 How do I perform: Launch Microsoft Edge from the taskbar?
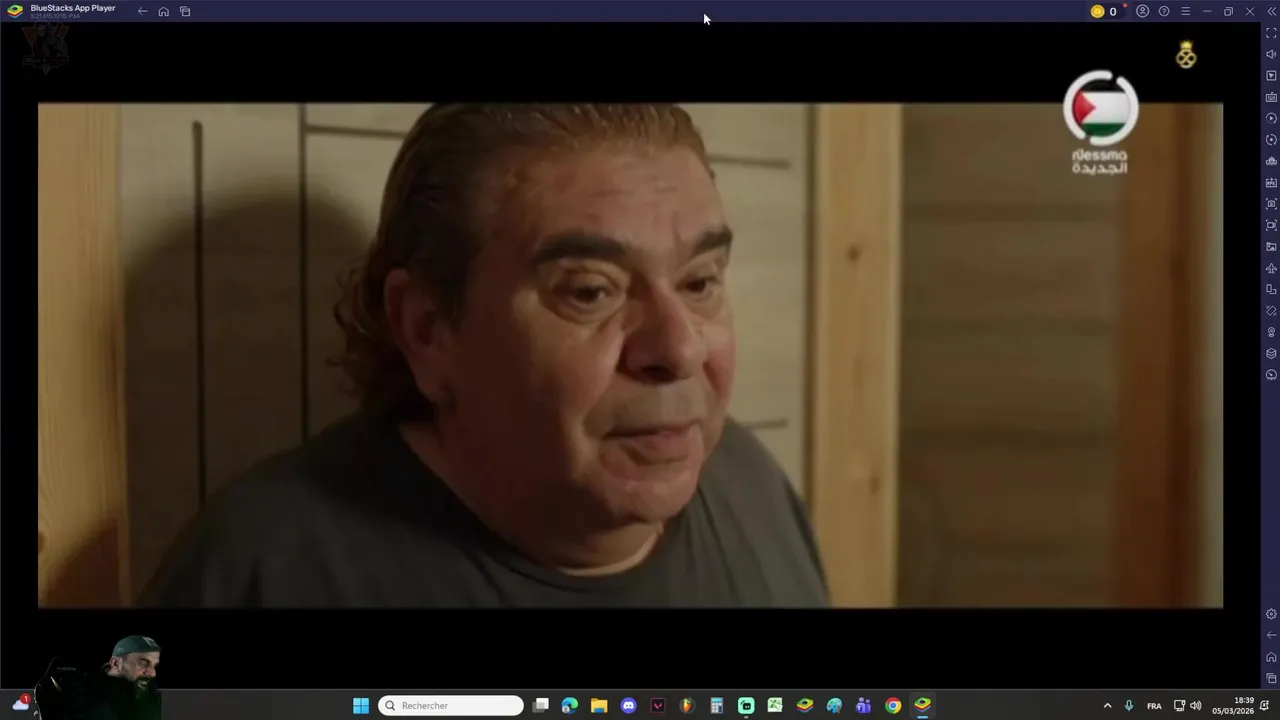[570, 706]
